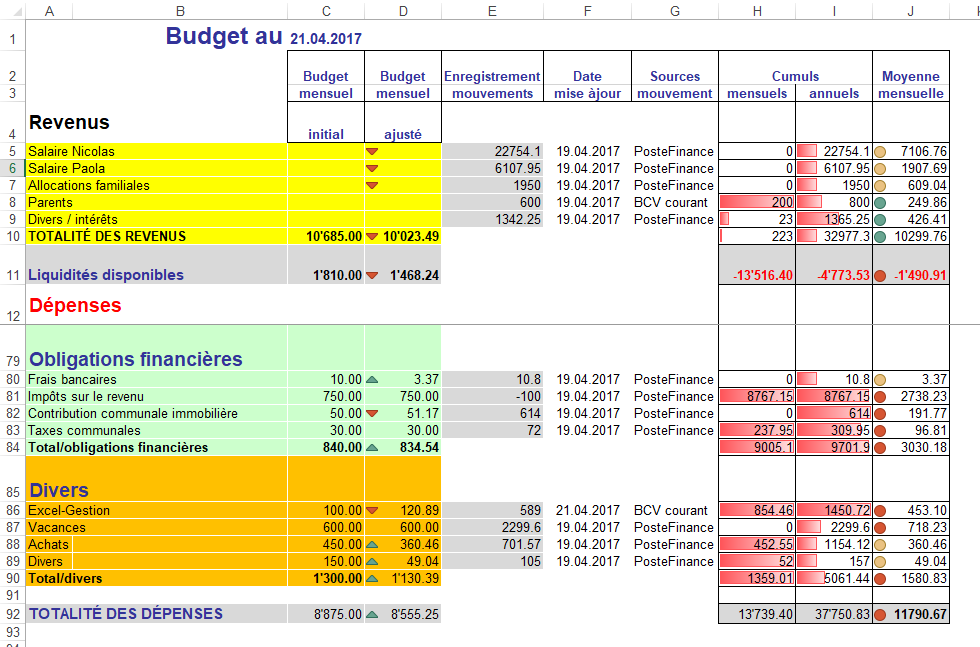
Task: Click the red circle beside 718.23
Action: pyautogui.click(x=880, y=528)
